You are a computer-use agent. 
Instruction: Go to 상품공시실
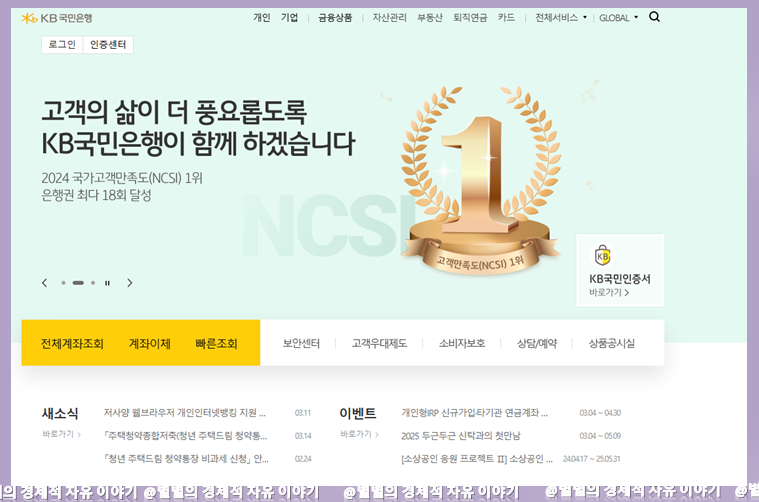[x=612, y=343]
